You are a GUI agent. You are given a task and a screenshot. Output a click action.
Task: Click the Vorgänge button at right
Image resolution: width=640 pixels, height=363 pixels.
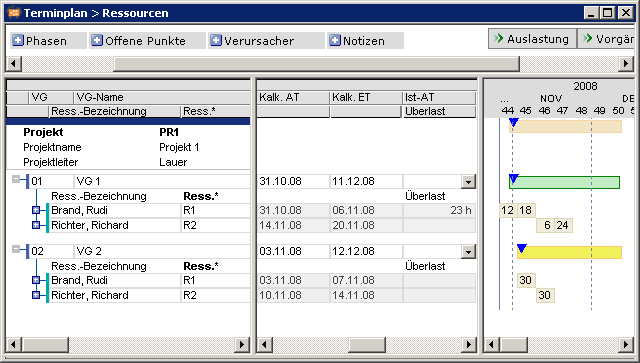click(x=606, y=39)
